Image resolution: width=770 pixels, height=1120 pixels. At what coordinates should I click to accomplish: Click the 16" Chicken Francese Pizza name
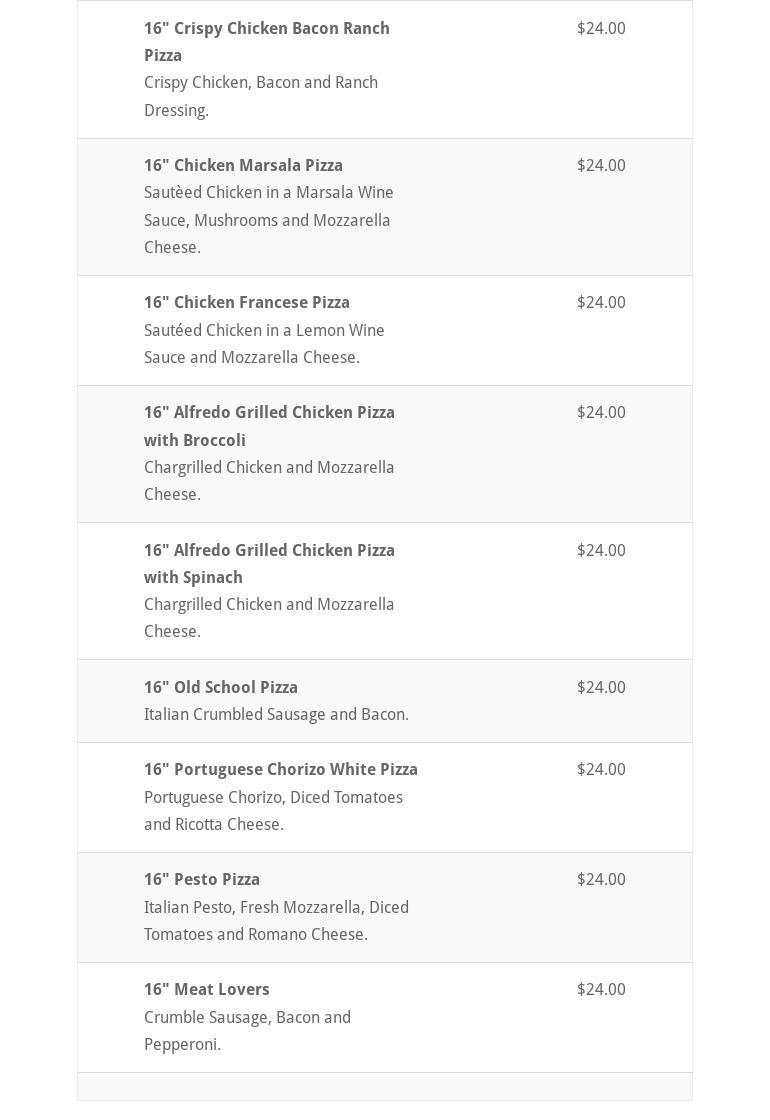click(247, 302)
